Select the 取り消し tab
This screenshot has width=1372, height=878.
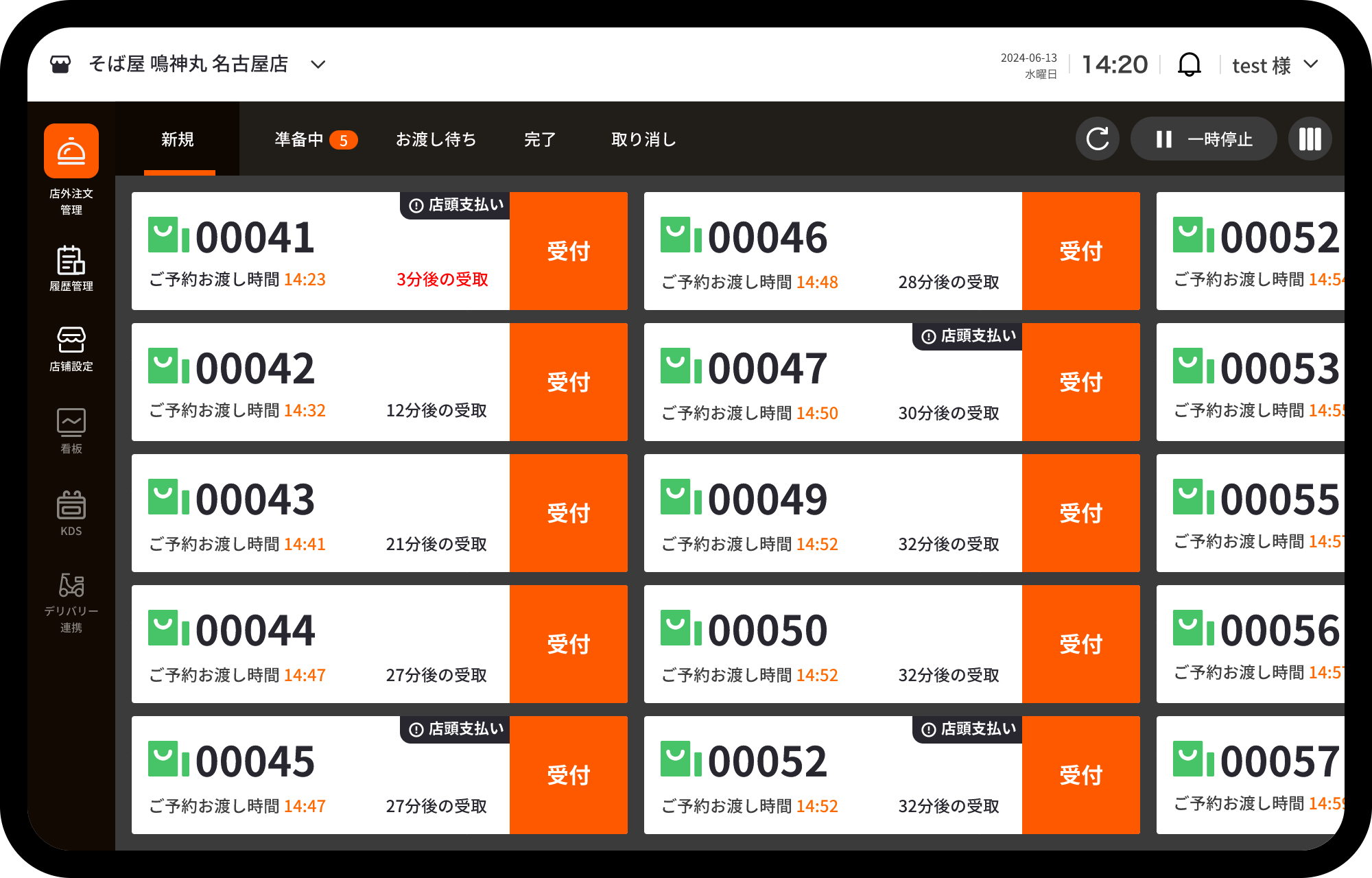coord(643,139)
